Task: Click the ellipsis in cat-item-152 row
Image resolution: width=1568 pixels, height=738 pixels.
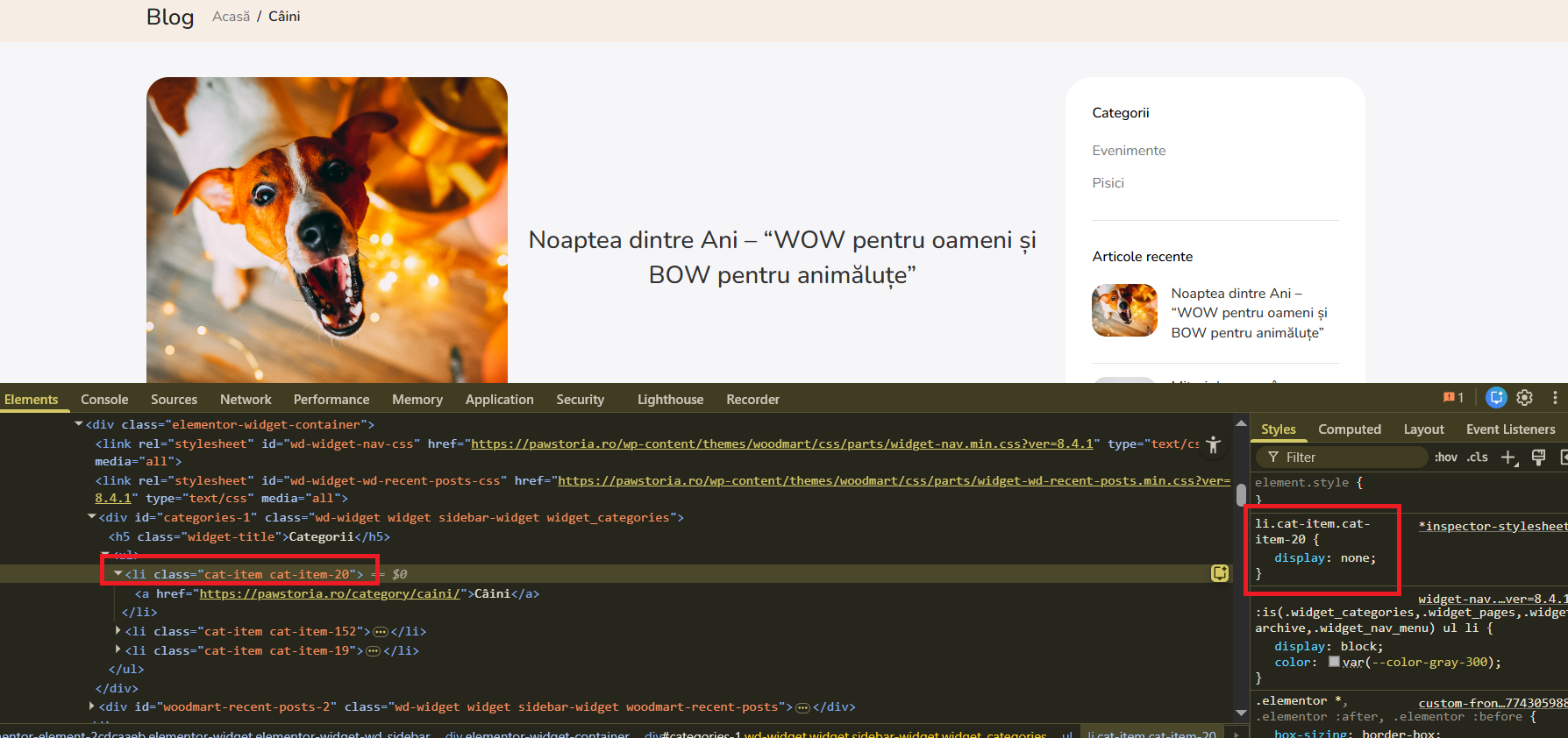Action: point(381,632)
